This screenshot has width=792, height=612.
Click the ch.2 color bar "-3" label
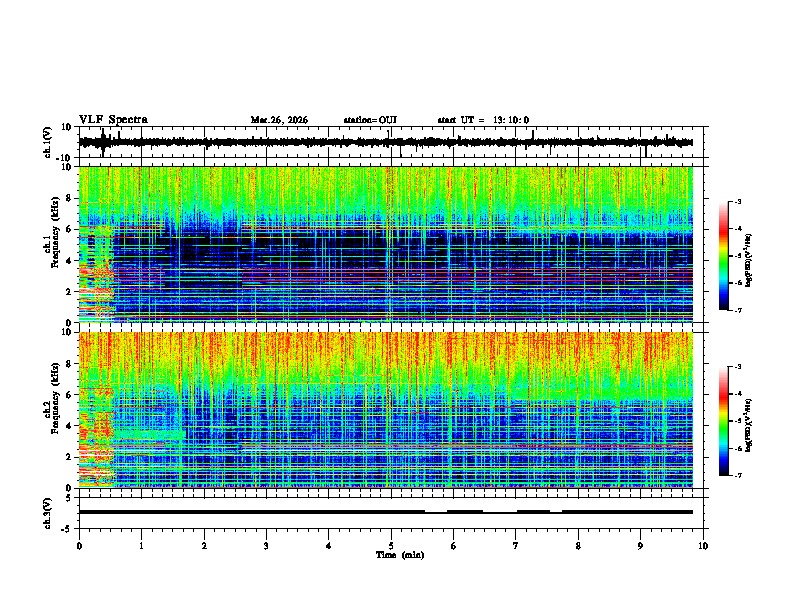point(737,367)
